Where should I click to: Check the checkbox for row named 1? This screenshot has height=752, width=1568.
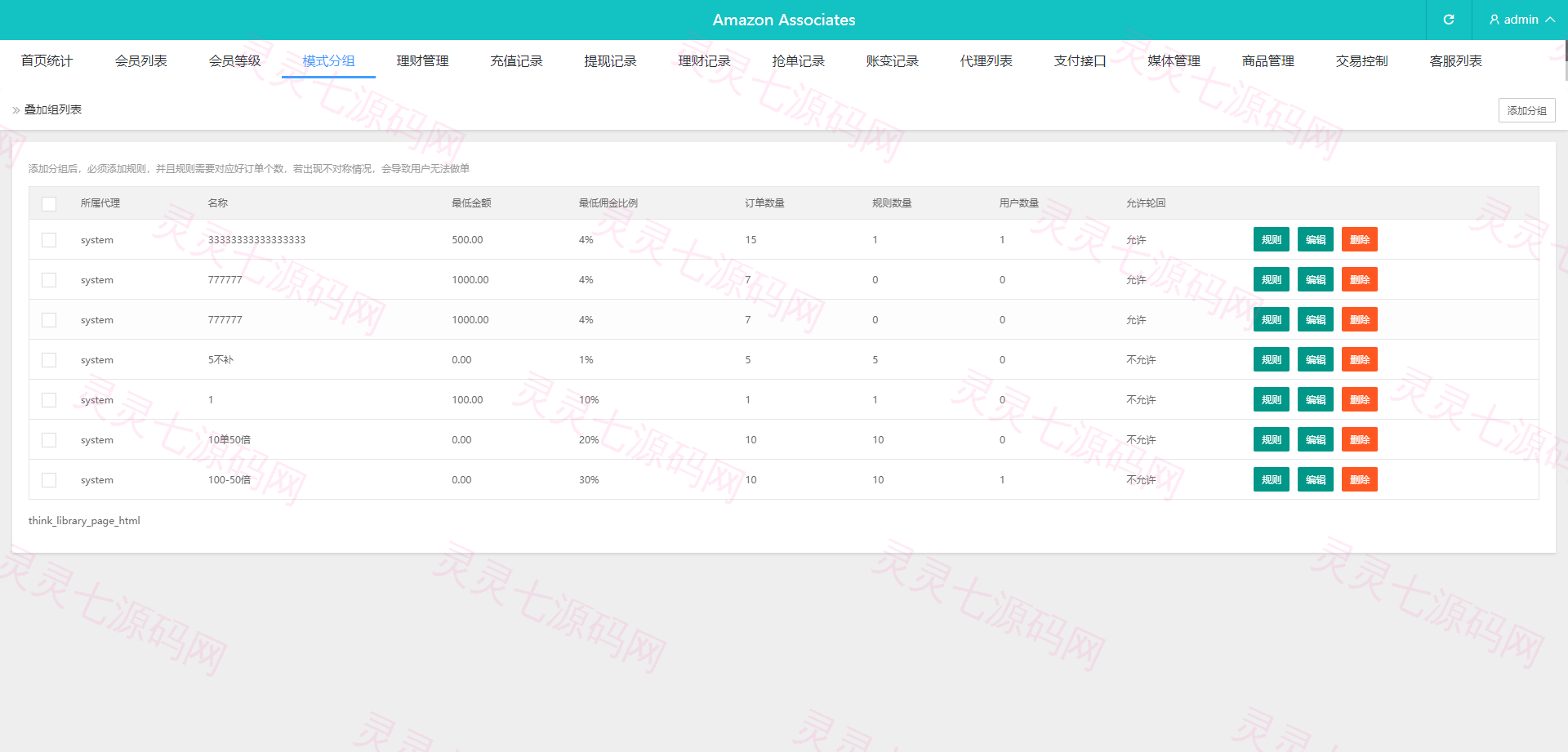coord(49,400)
